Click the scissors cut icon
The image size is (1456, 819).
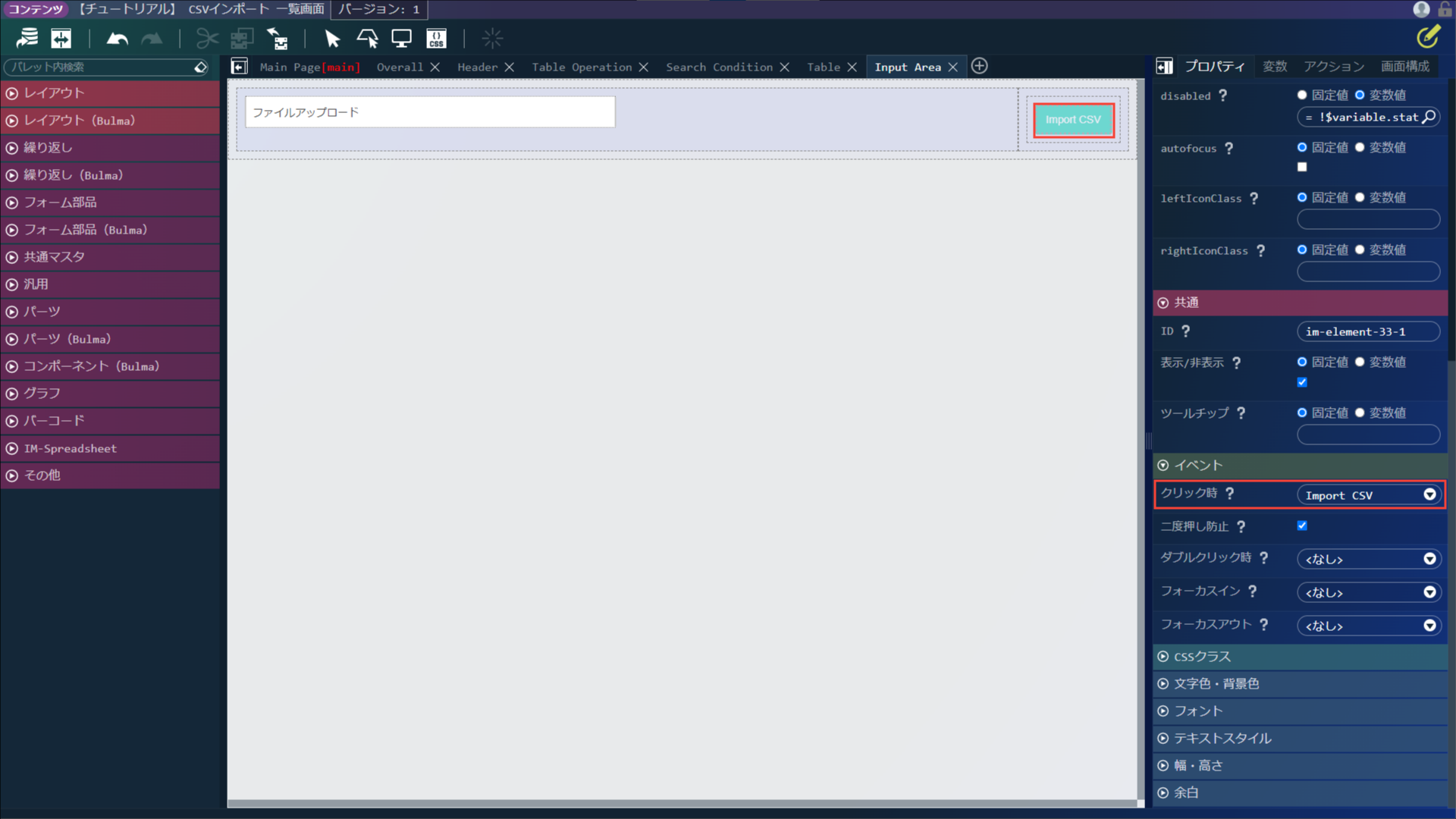pyautogui.click(x=207, y=38)
